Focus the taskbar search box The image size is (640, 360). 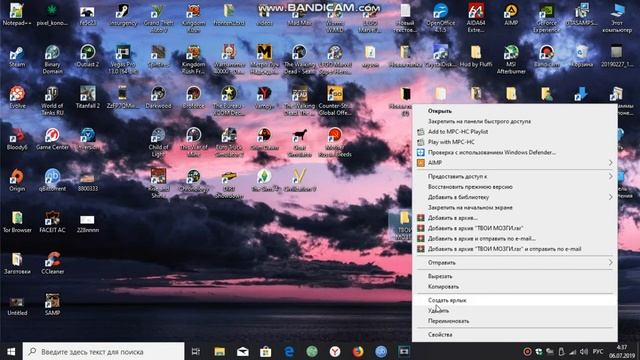103,351
